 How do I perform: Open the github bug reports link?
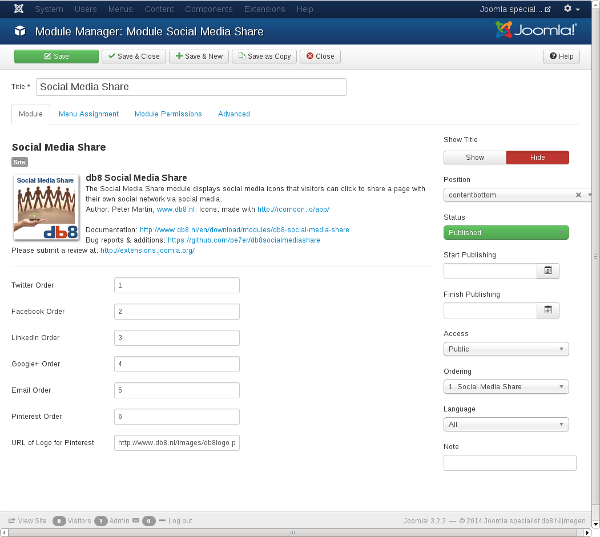coord(244,240)
